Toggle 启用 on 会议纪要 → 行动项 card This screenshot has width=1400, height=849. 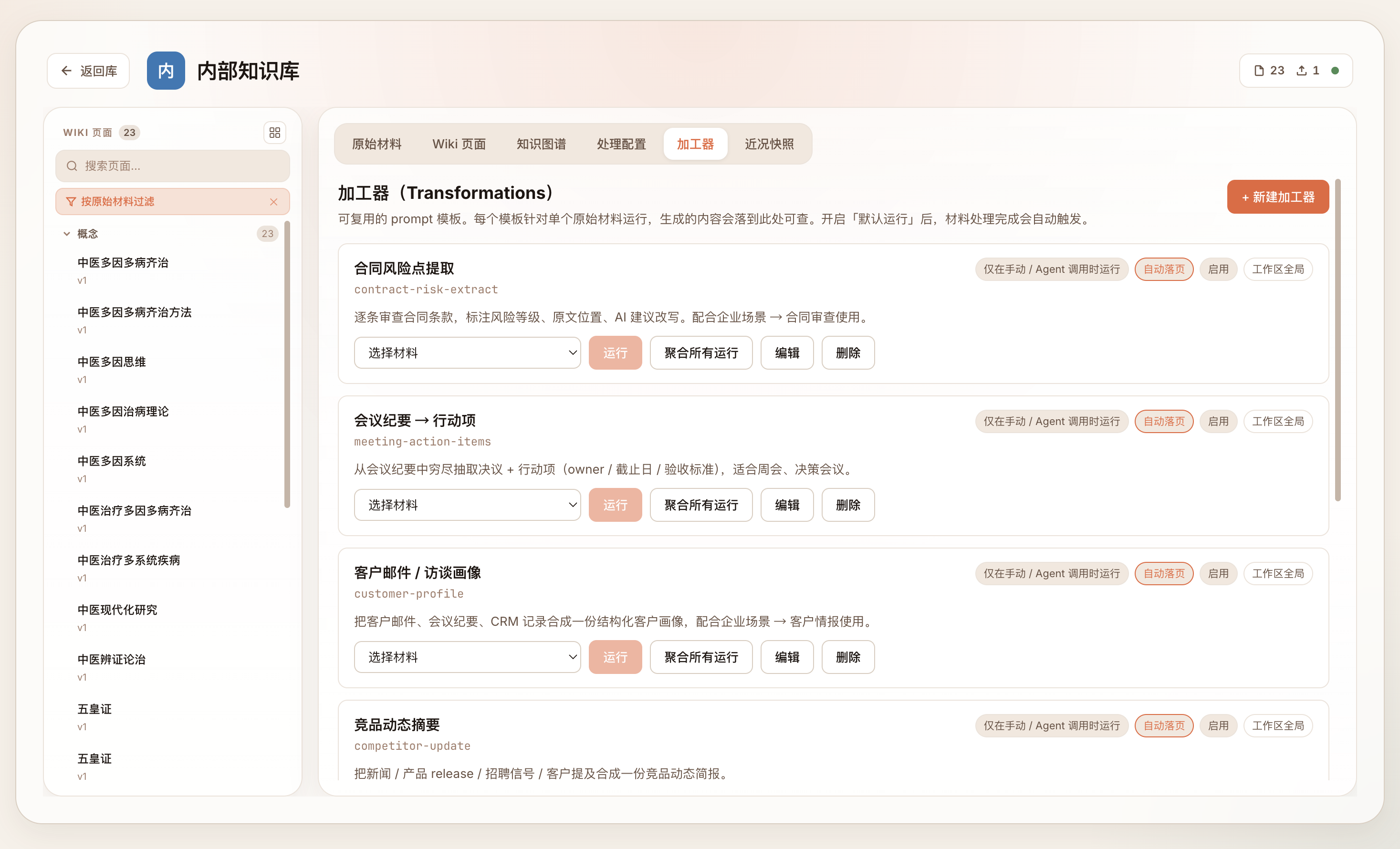1218,421
